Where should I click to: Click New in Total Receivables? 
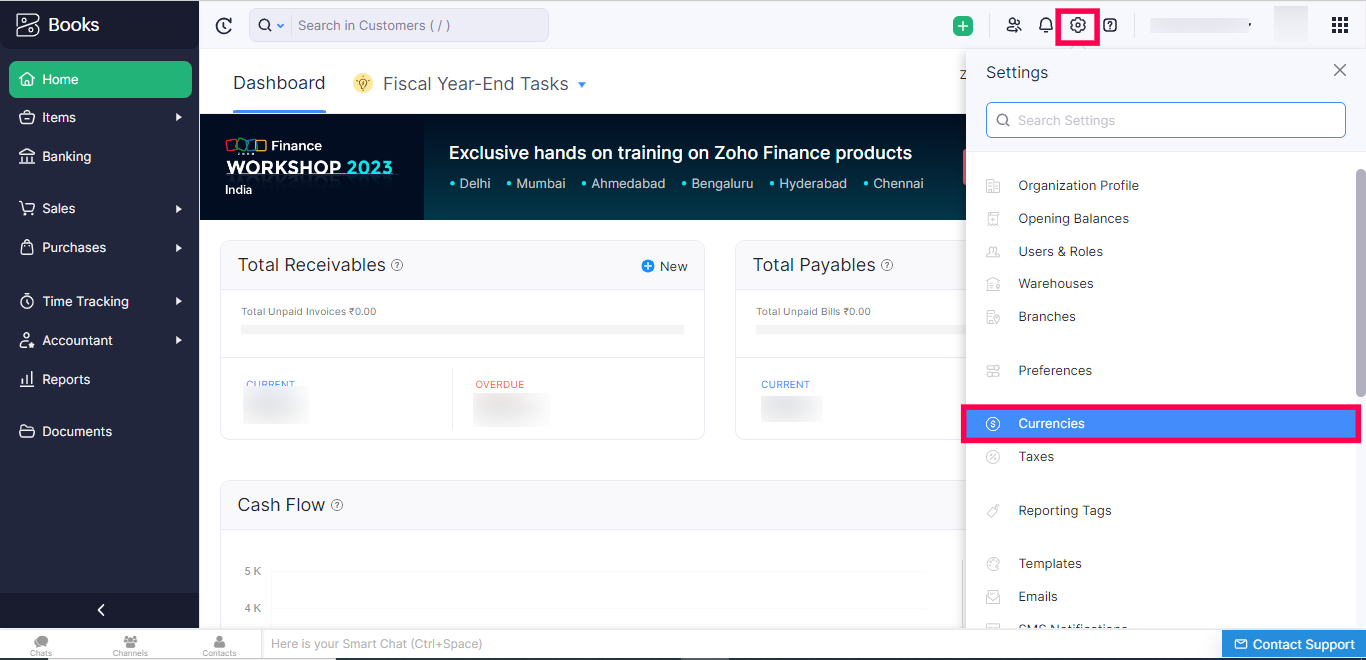tap(664, 266)
